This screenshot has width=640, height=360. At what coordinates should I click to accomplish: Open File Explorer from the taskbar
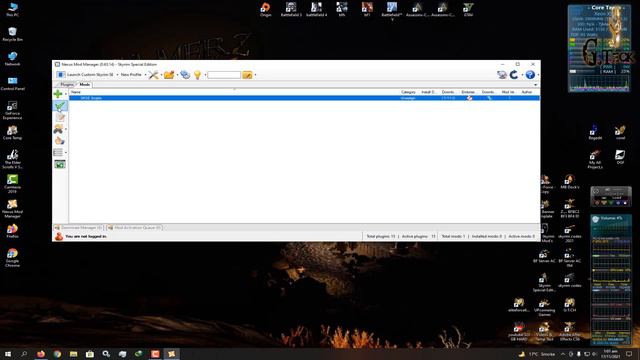[73, 354]
